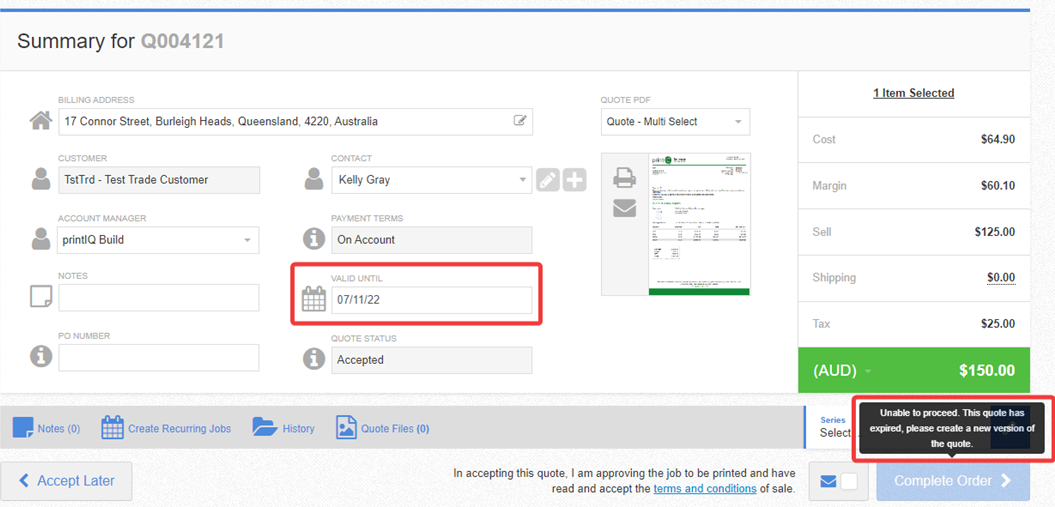Toggle the email confirmation checkbox
Image resolution: width=1055 pixels, height=507 pixels.
848,481
